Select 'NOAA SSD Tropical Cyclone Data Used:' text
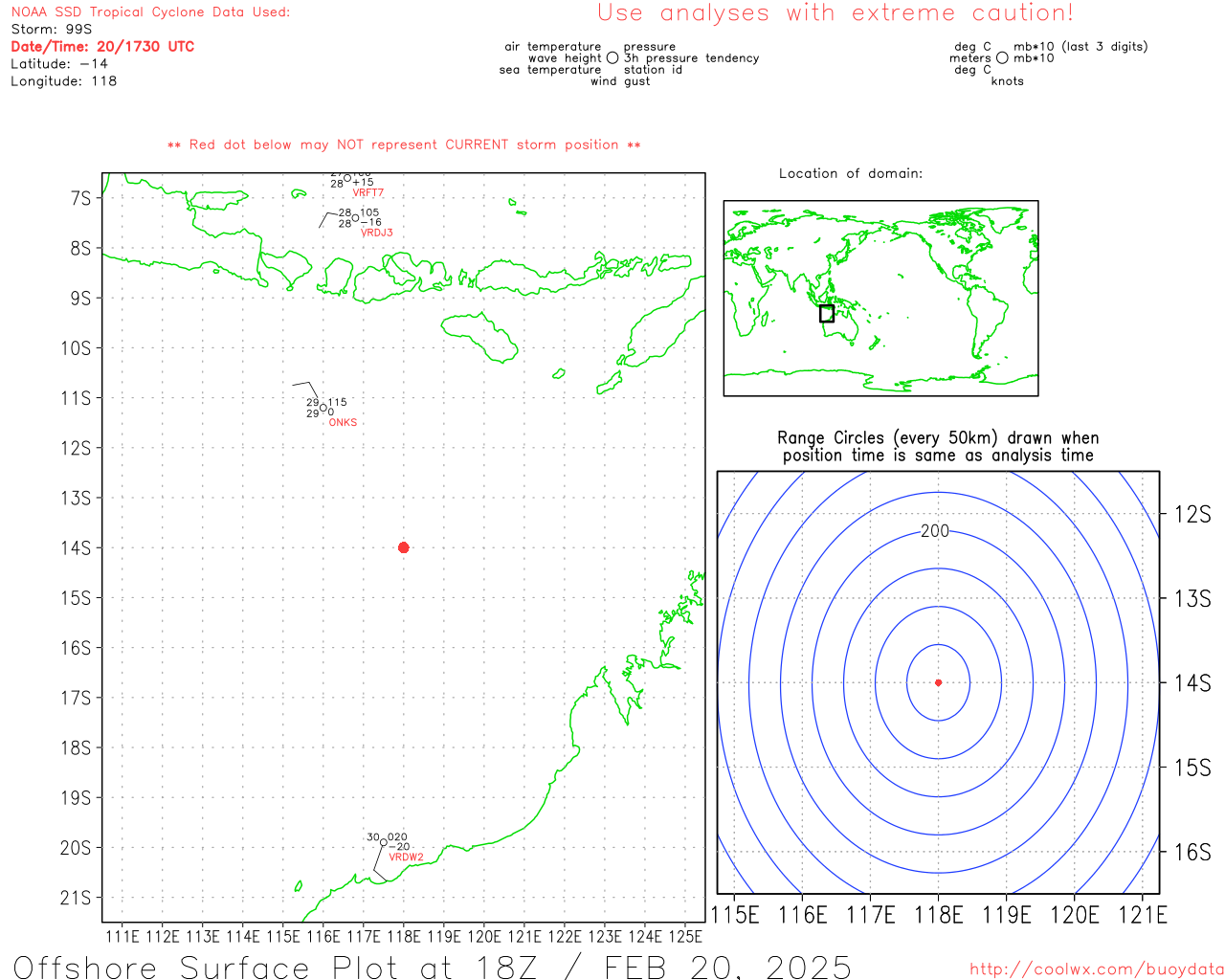Image resolution: width=1225 pixels, height=980 pixels. [150, 12]
